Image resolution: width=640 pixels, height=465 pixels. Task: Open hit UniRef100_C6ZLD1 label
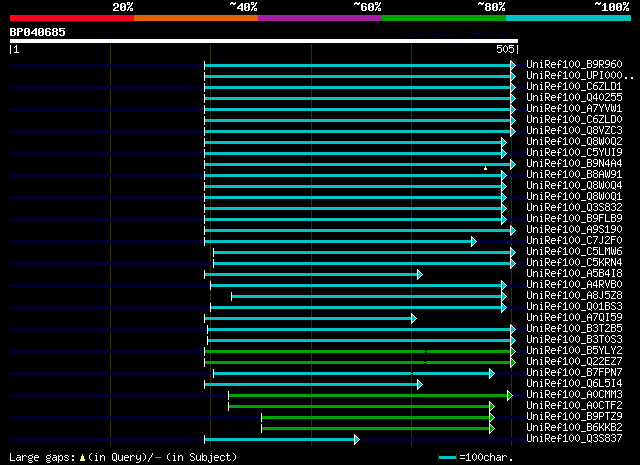click(574, 86)
